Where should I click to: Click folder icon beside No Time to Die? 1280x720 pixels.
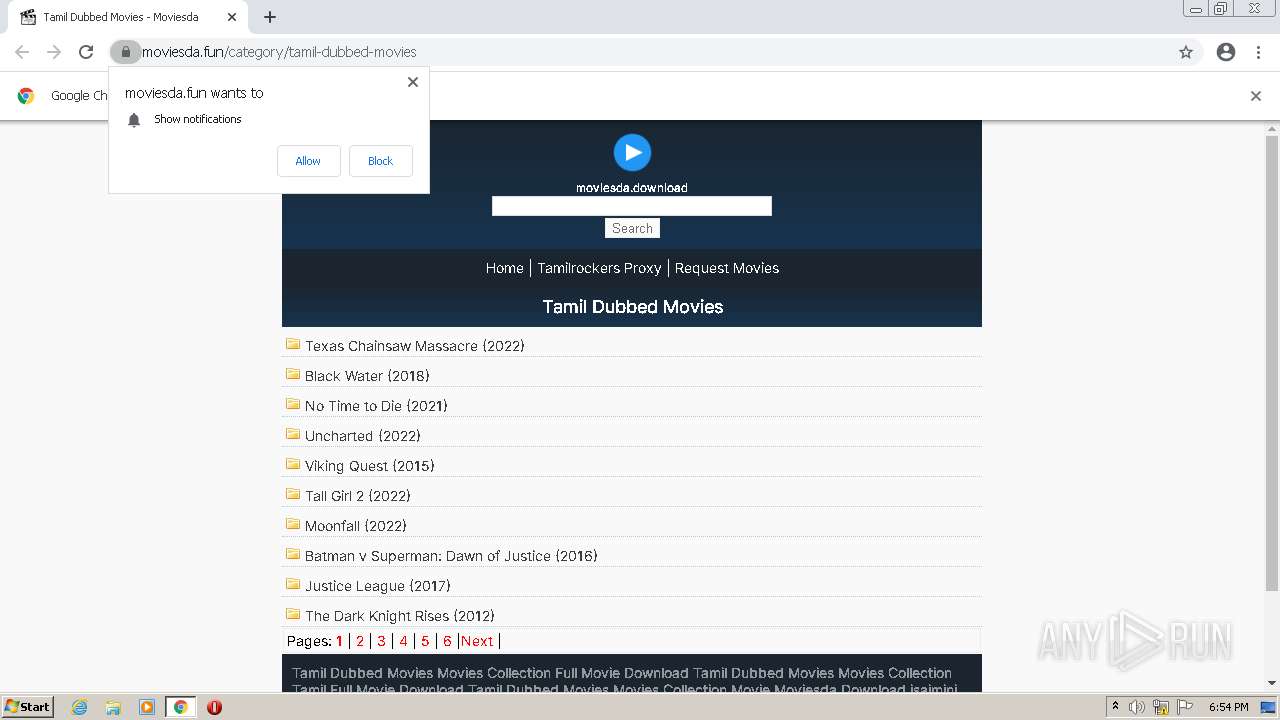click(x=293, y=404)
